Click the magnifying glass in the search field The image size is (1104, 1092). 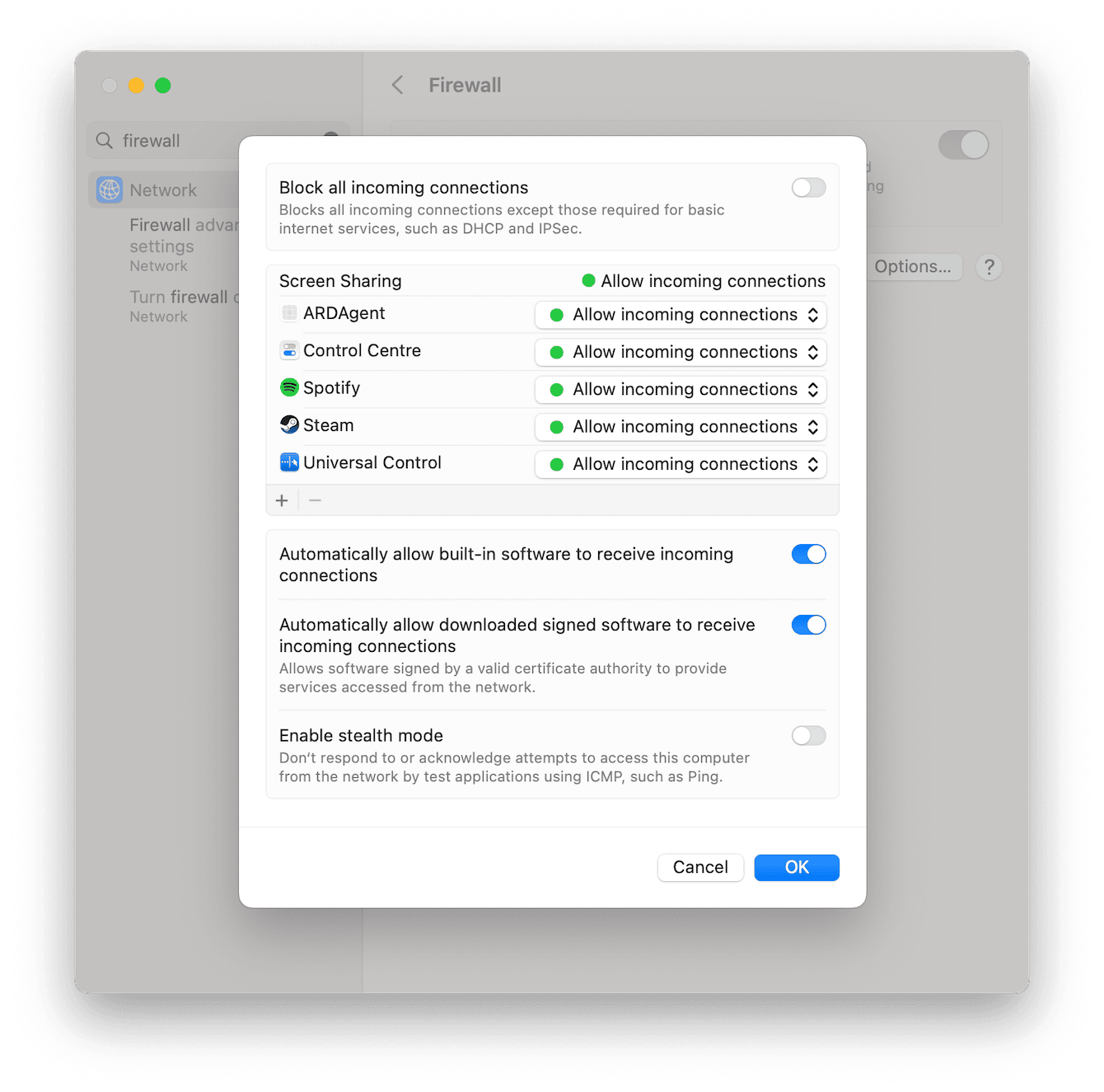104,140
